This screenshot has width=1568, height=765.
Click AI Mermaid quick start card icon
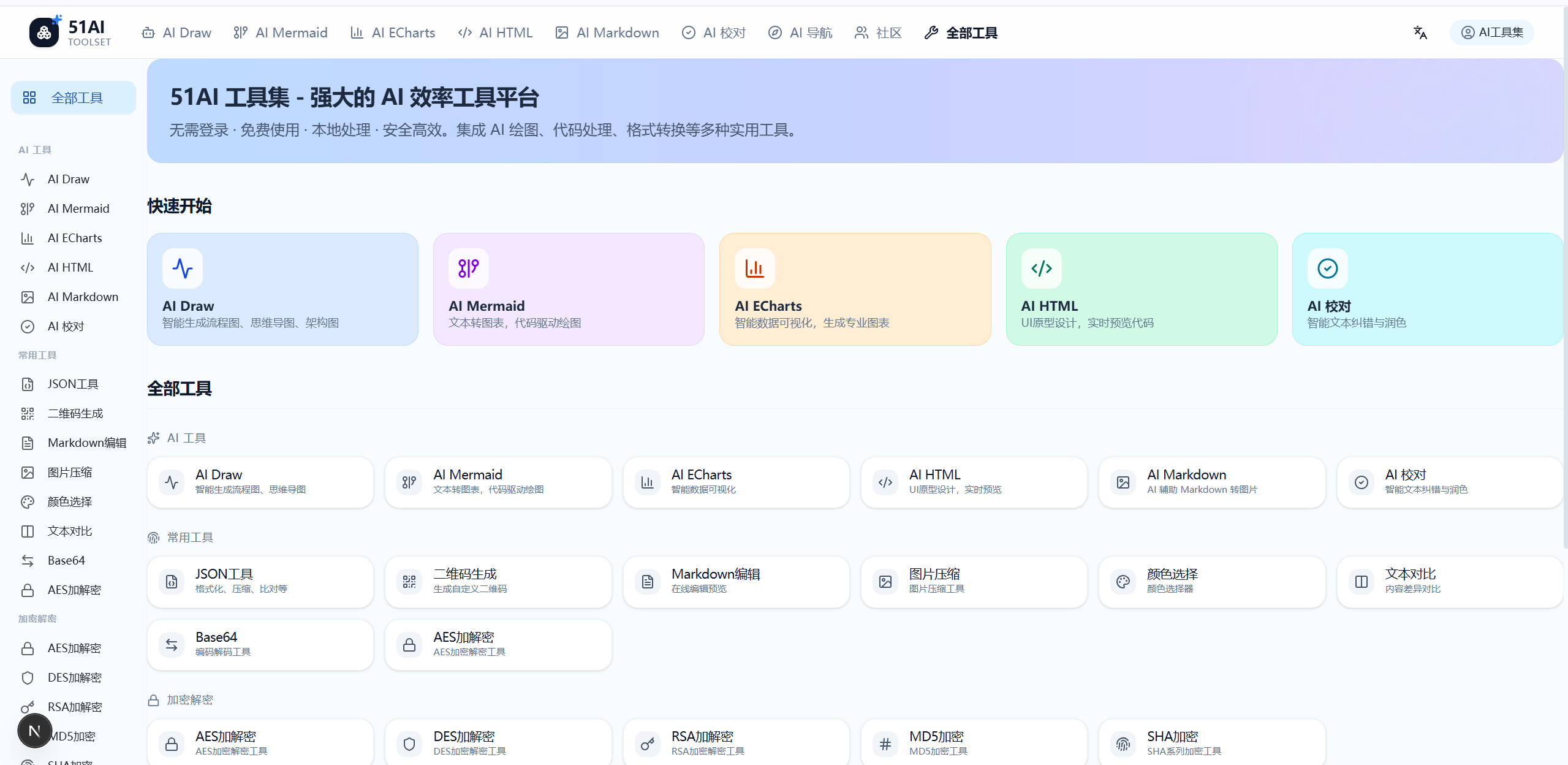tap(469, 268)
